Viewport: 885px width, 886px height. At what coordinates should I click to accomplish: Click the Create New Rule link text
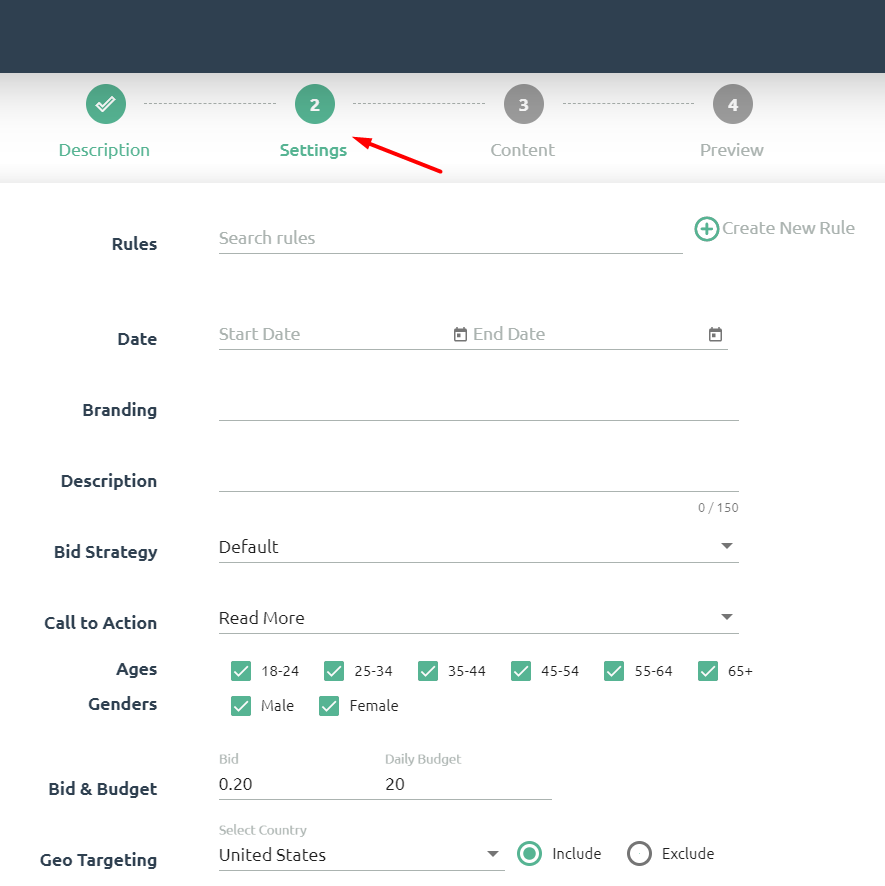tap(788, 228)
